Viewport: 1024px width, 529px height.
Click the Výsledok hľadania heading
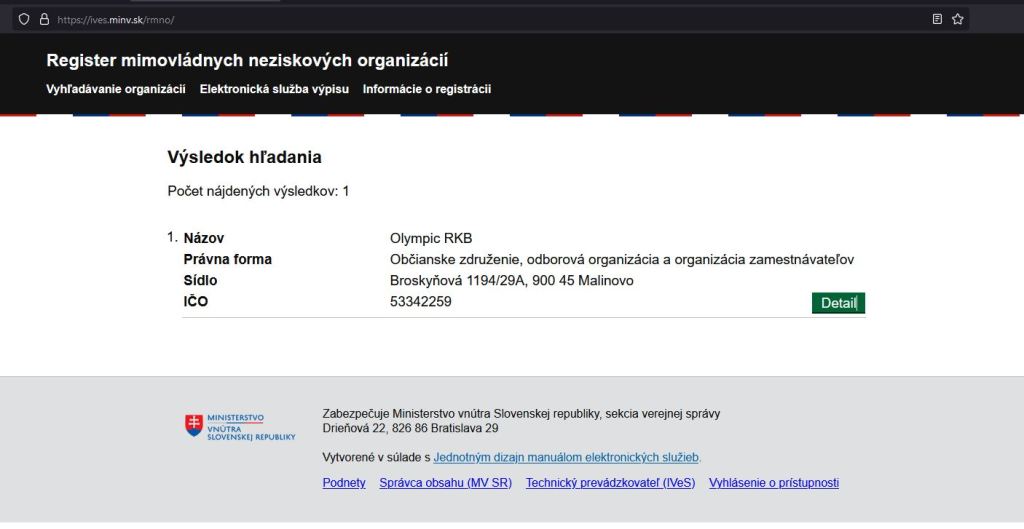coord(244,157)
